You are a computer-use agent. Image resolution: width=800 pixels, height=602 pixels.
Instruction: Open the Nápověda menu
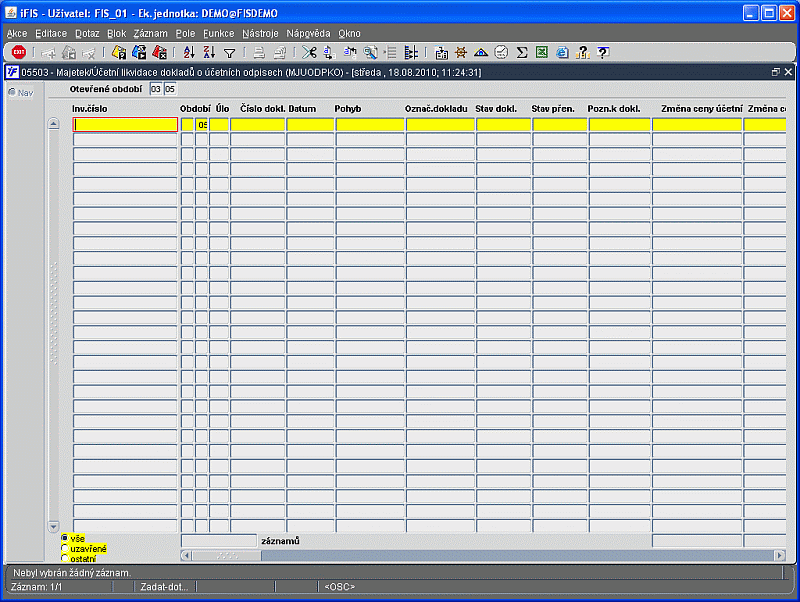click(x=308, y=34)
